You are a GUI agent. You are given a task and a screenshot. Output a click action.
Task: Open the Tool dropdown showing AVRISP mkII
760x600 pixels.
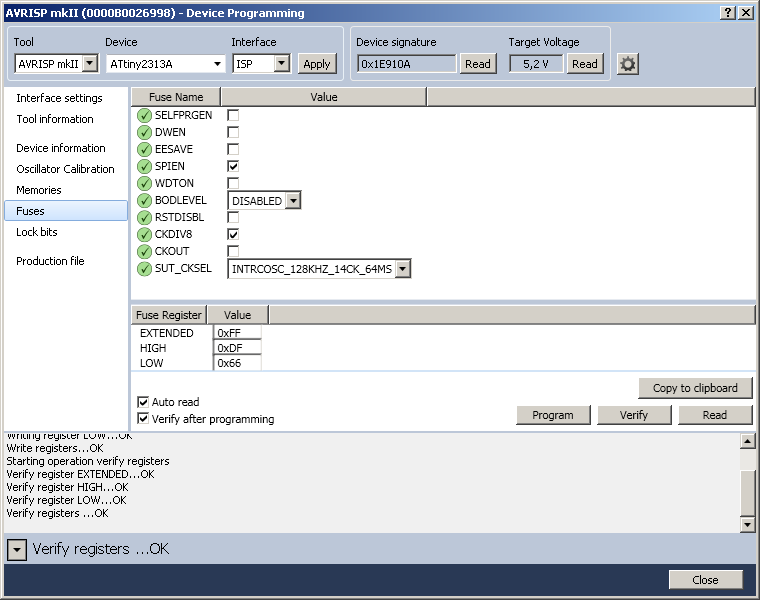point(56,63)
